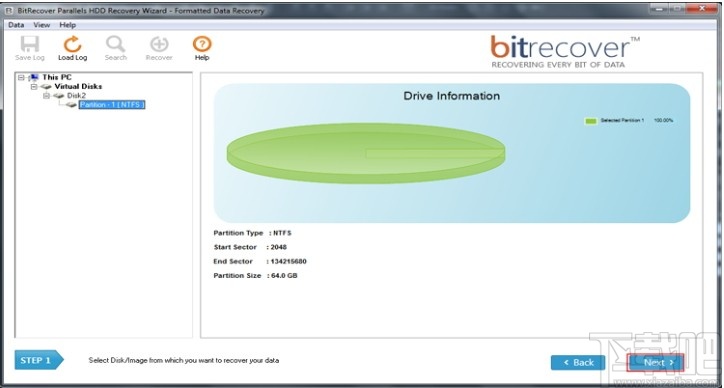Image resolution: width=724 pixels, height=388 pixels.
Task: Click the Save Log toolbar icon
Action: tap(30, 44)
